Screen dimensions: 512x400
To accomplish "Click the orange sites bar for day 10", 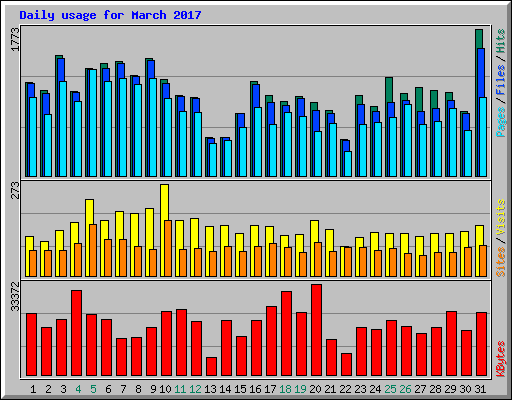I will (168, 248).
